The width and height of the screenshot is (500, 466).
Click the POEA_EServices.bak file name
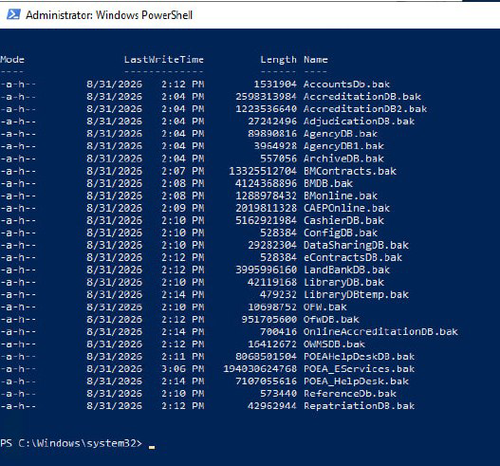(x=359, y=369)
